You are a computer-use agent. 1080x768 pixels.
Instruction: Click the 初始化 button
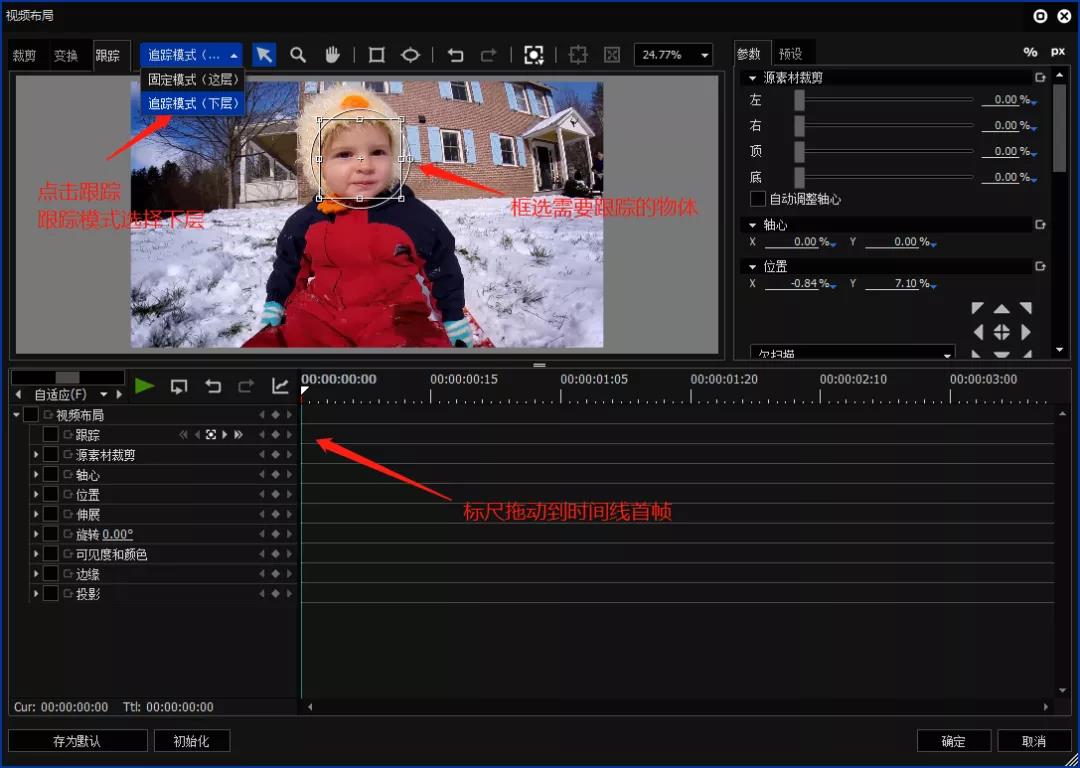(191, 741)
